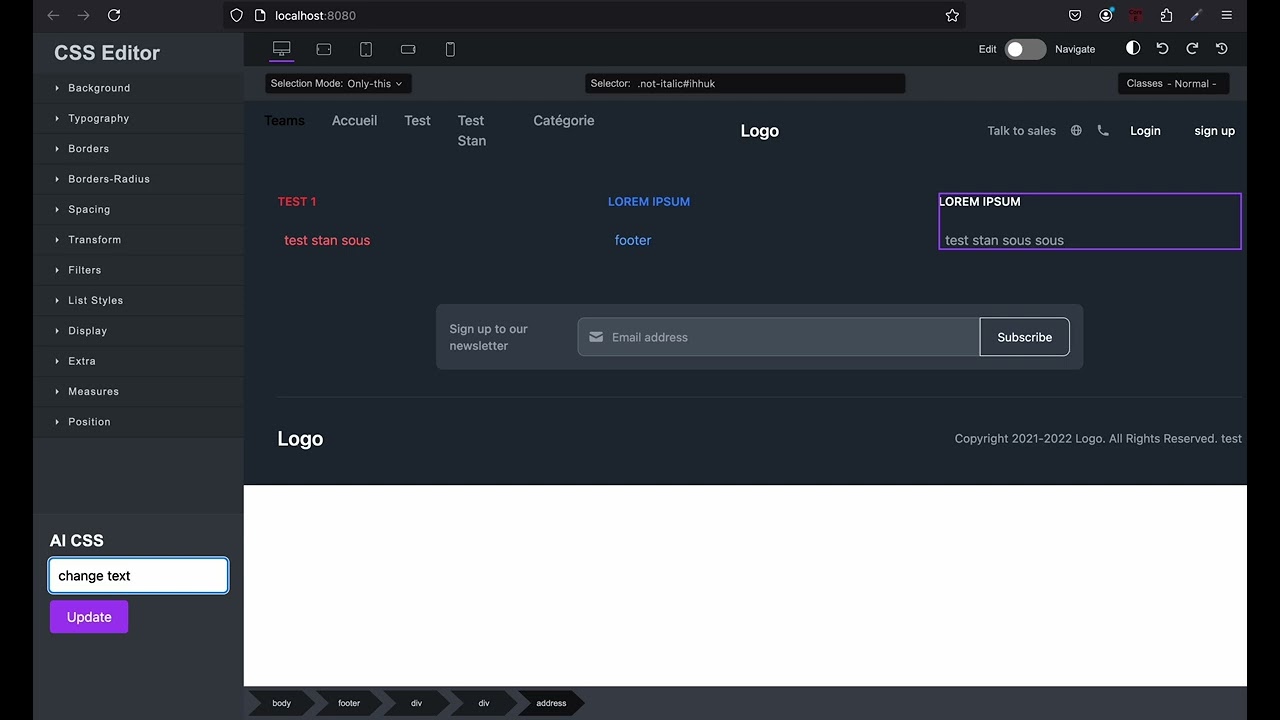1280x720 pixels.
Task: Click the browser URL address bar
Action: point(592,15)
